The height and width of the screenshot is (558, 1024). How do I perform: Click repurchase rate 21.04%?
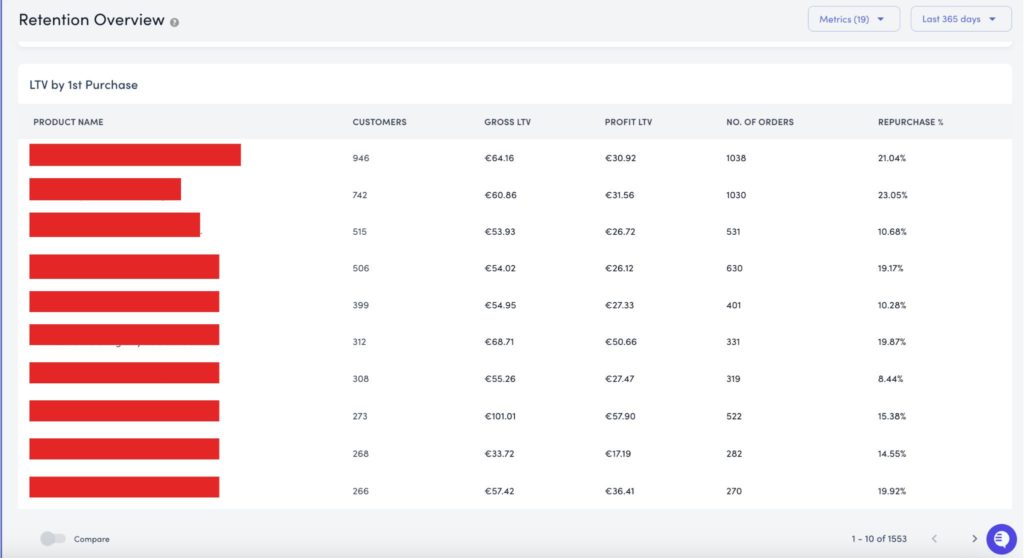click(891, 158)
